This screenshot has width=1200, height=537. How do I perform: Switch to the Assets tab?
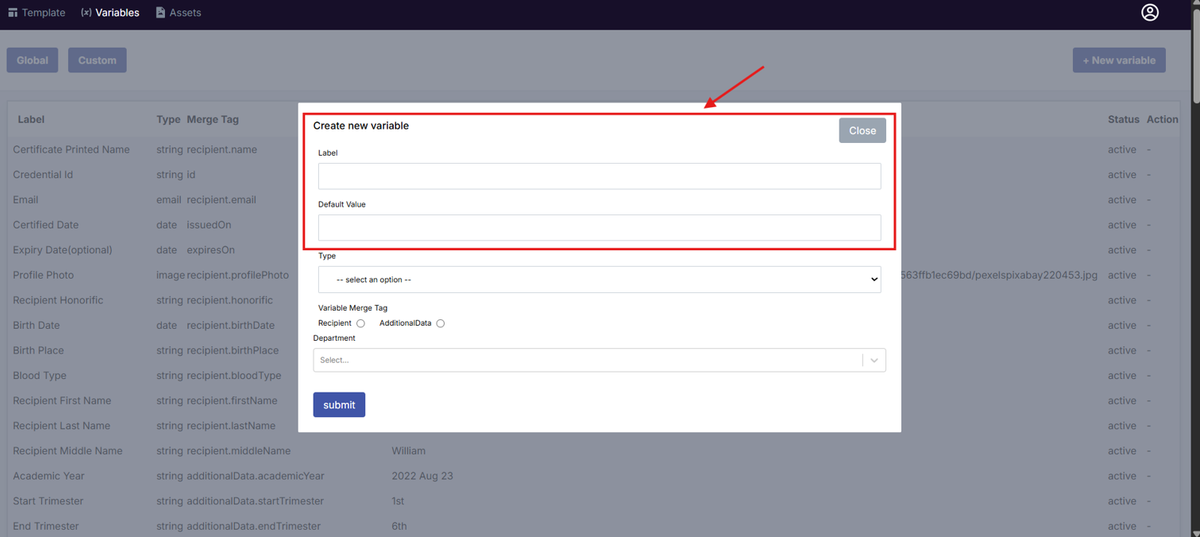click(178, 13)
